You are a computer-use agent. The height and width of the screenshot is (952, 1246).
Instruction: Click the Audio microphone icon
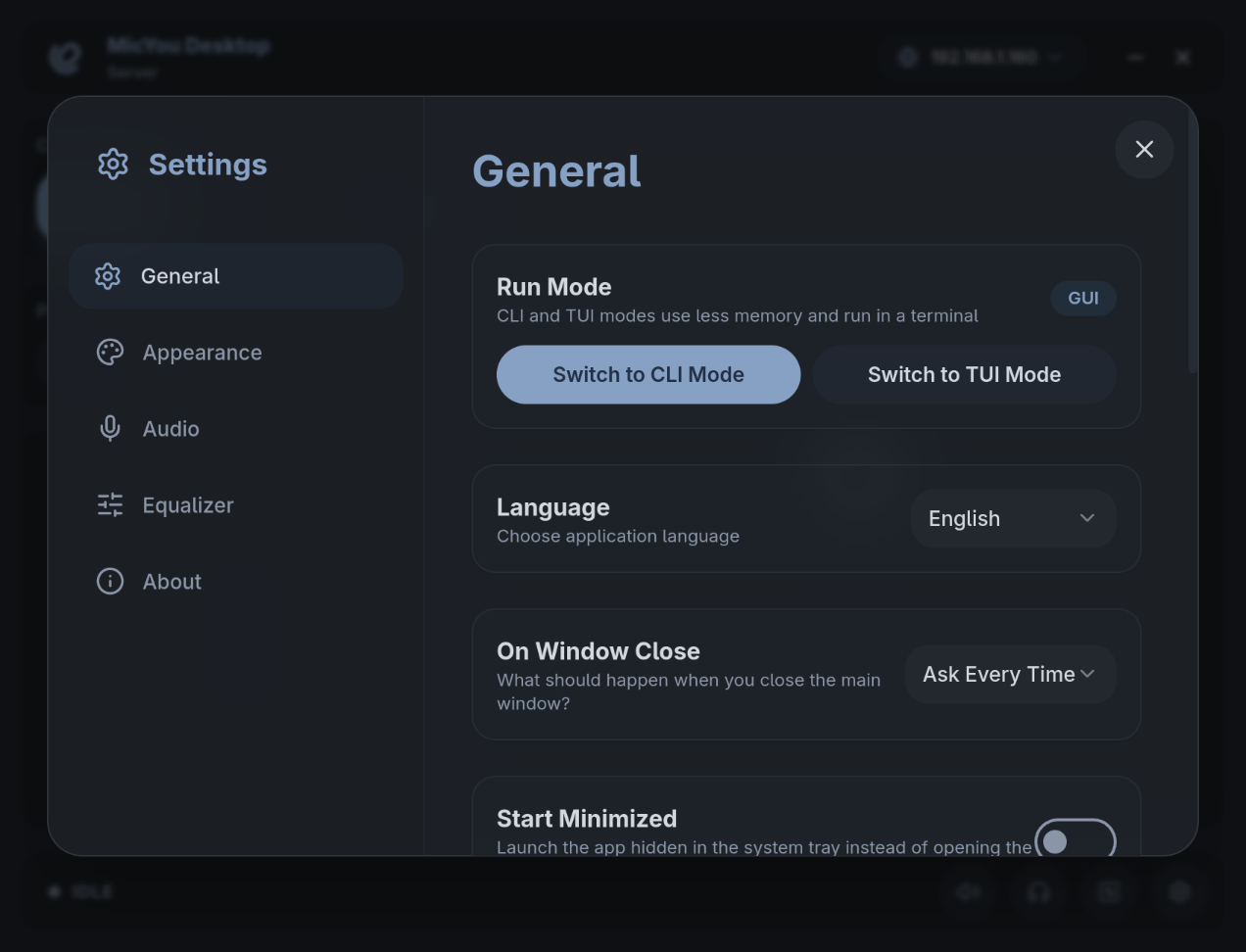(x=110, y=429)
